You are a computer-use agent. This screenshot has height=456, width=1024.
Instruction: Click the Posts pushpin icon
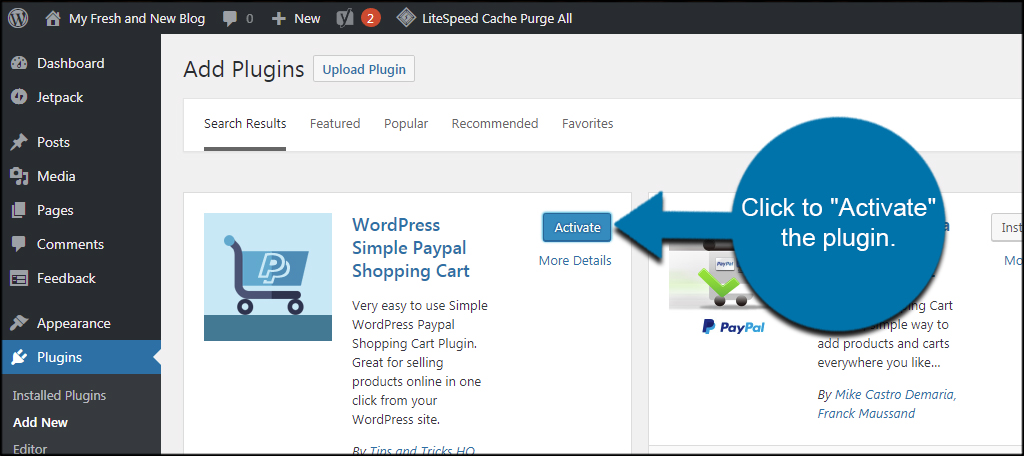click(19, 142)
